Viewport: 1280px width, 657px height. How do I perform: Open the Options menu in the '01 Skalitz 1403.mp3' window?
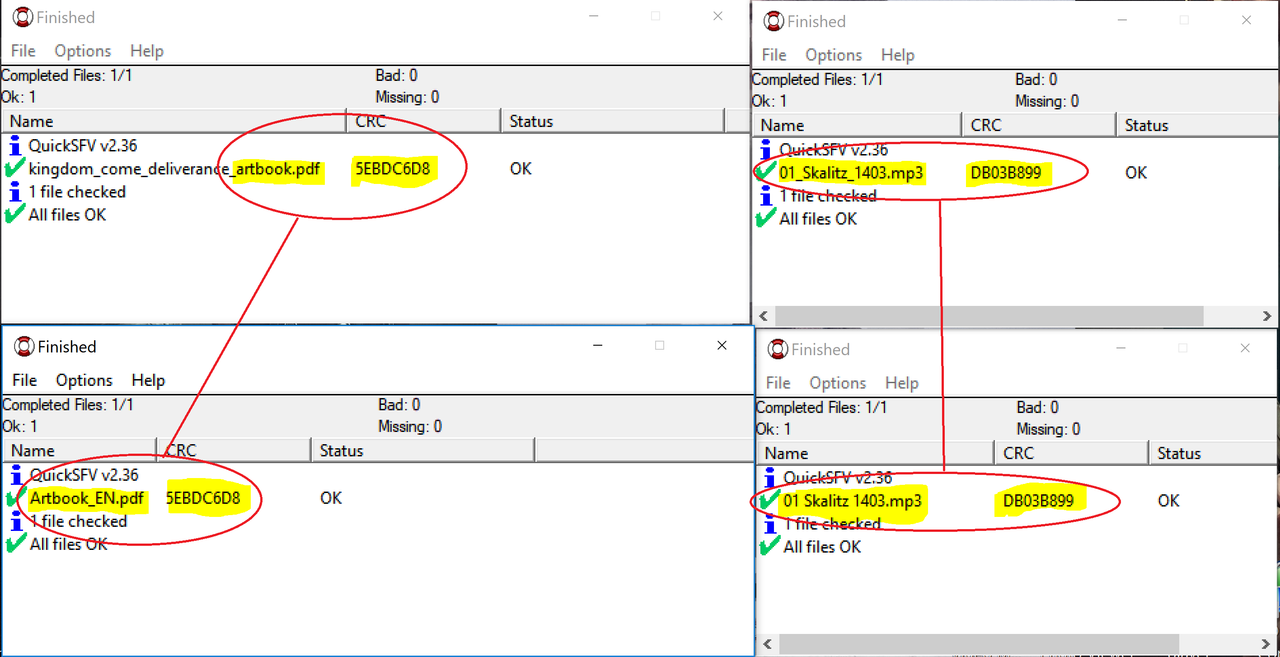(x=838, y=383)
